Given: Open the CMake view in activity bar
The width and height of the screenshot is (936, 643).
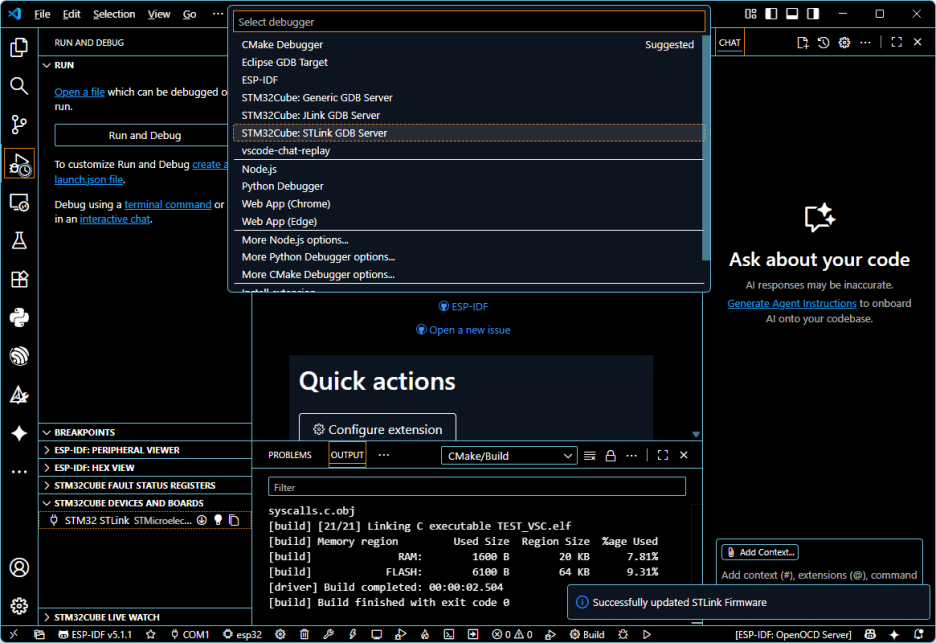Looking at the screenshot, I should click(x=19, y=395).
